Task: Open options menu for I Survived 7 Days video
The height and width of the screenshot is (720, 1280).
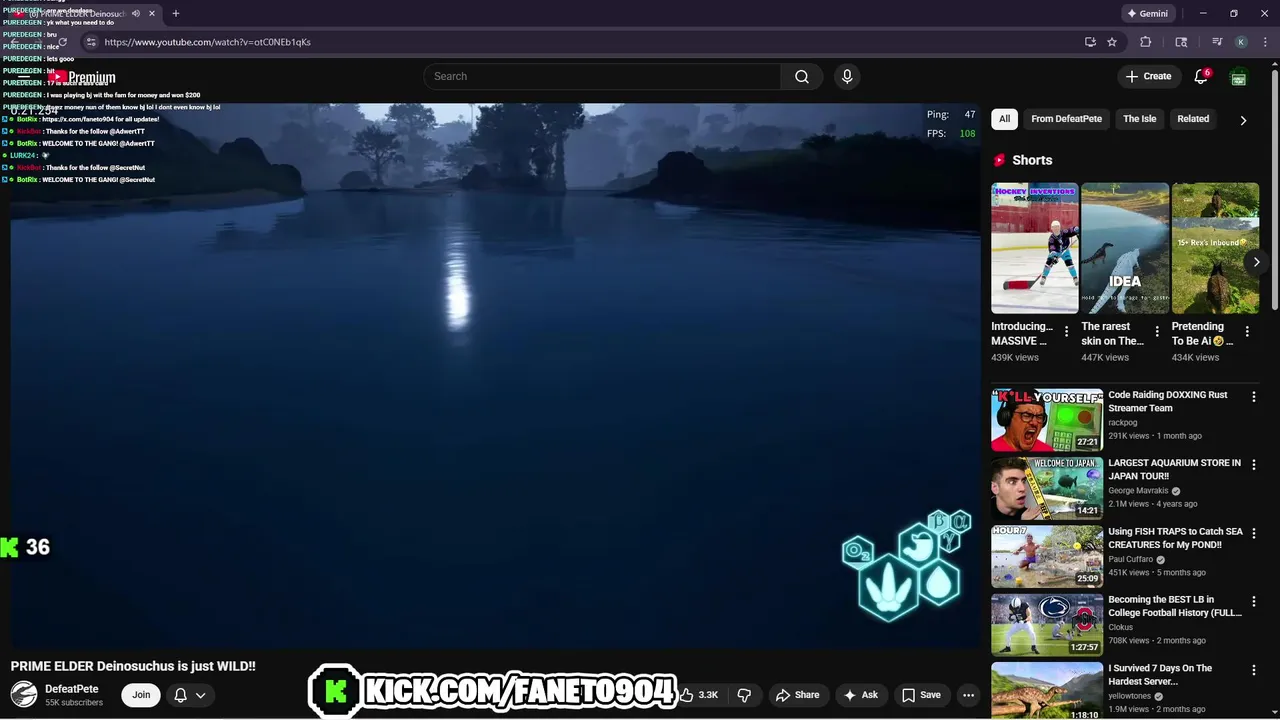Action: point(1253,670)
